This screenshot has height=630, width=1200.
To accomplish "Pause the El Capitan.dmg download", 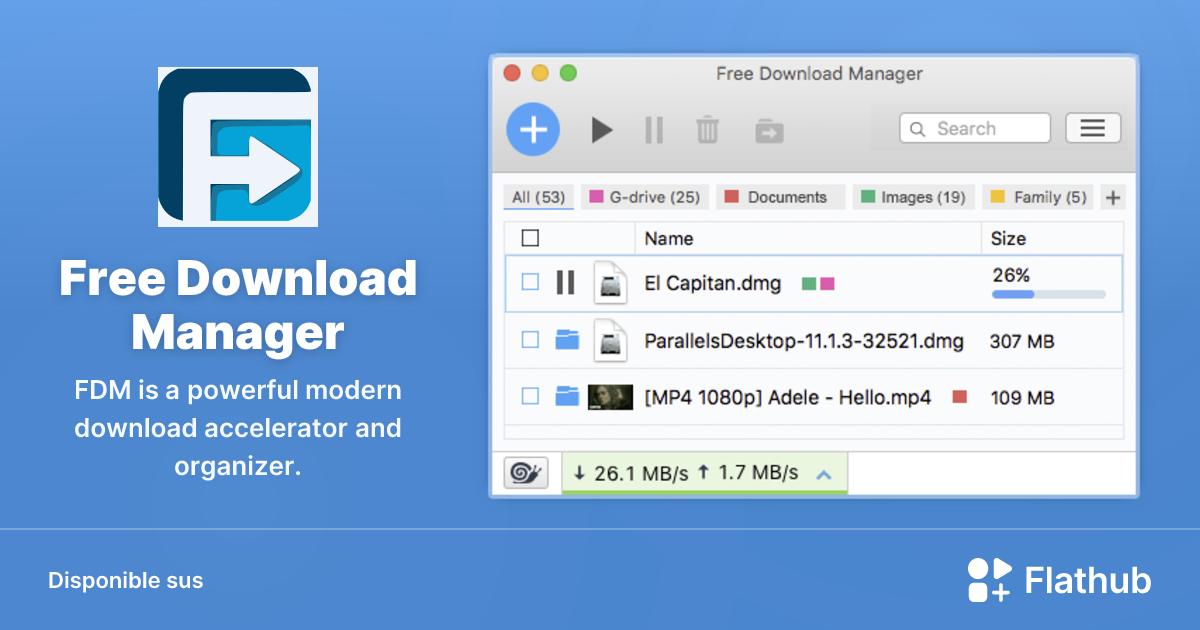I will tap(565, 283).
